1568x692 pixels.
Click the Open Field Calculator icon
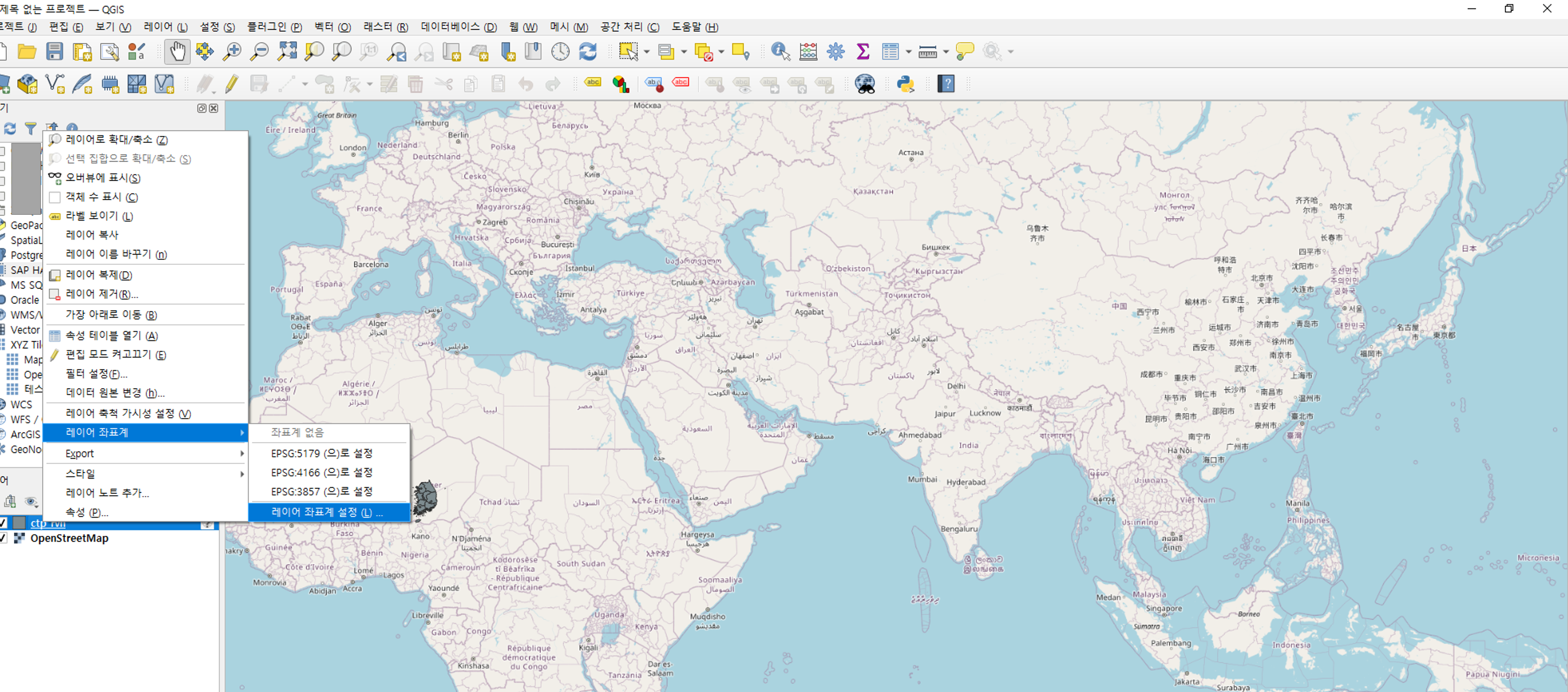pyautogui.click(x=808, y=52)
